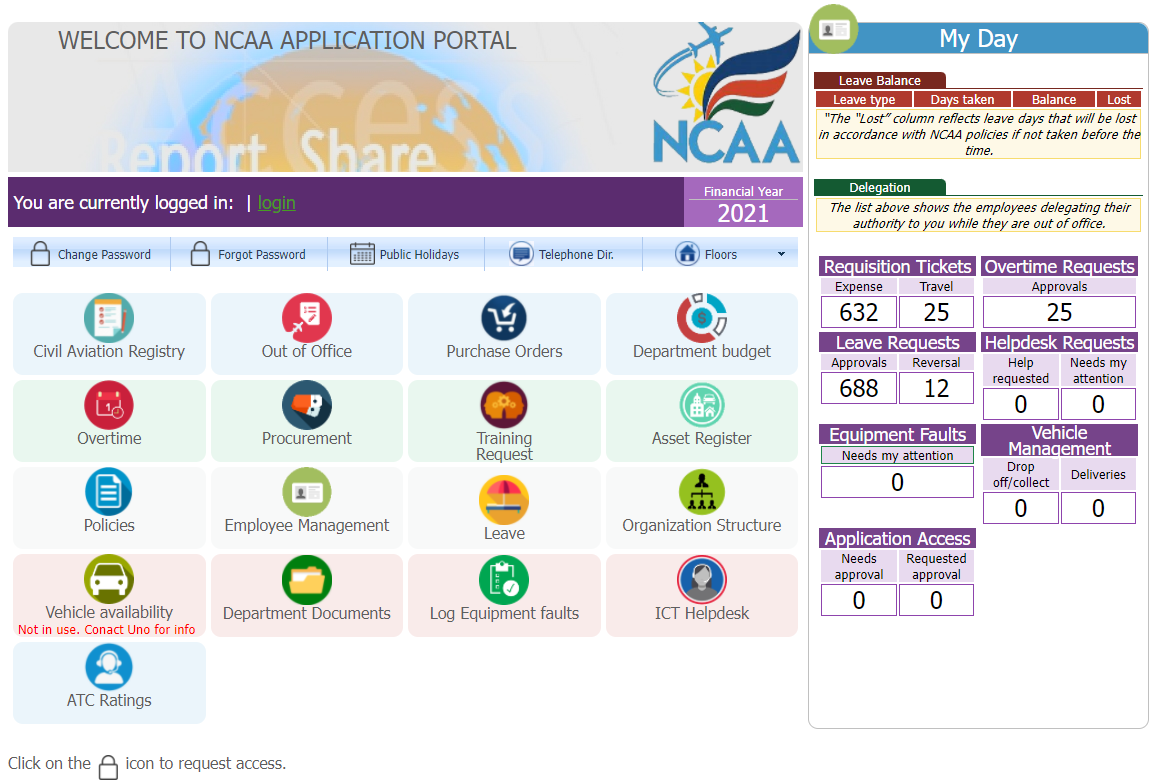Click the Overtime Requests approvals count 25
1167x780 pixels.
coord(1059,313)
